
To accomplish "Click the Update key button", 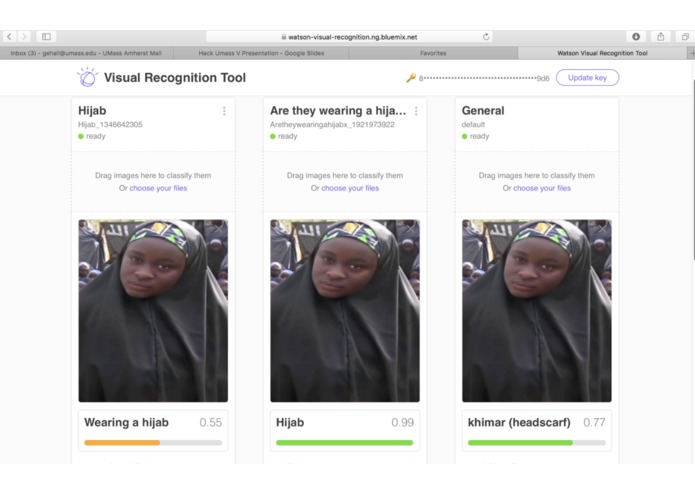I will click(x=587, y=78).
